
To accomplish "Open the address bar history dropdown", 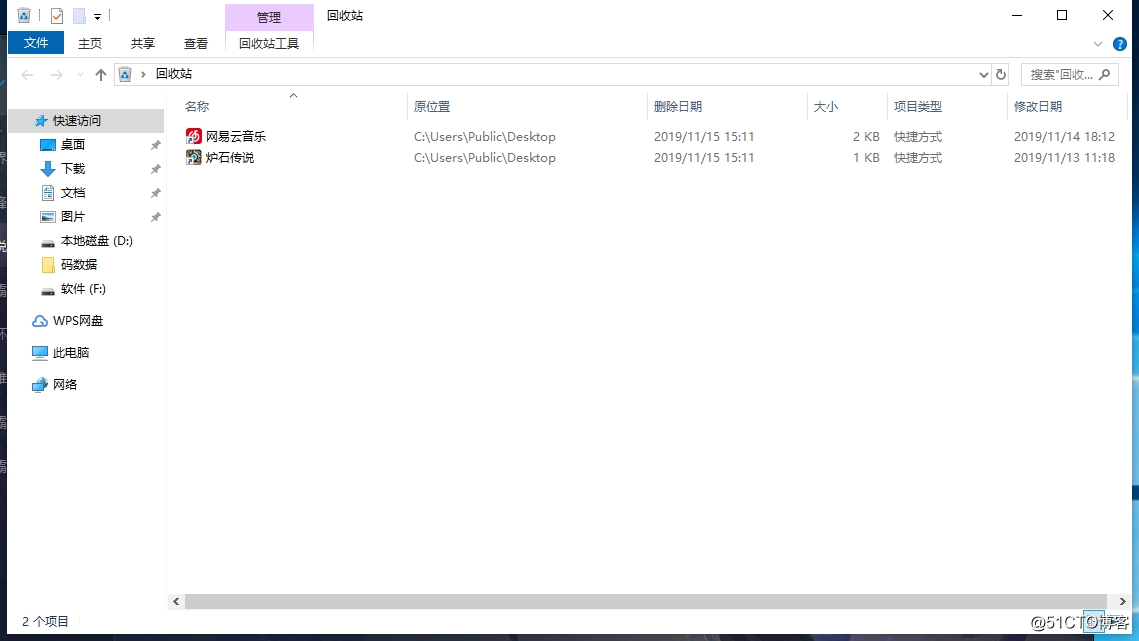I will coord(984,74).
